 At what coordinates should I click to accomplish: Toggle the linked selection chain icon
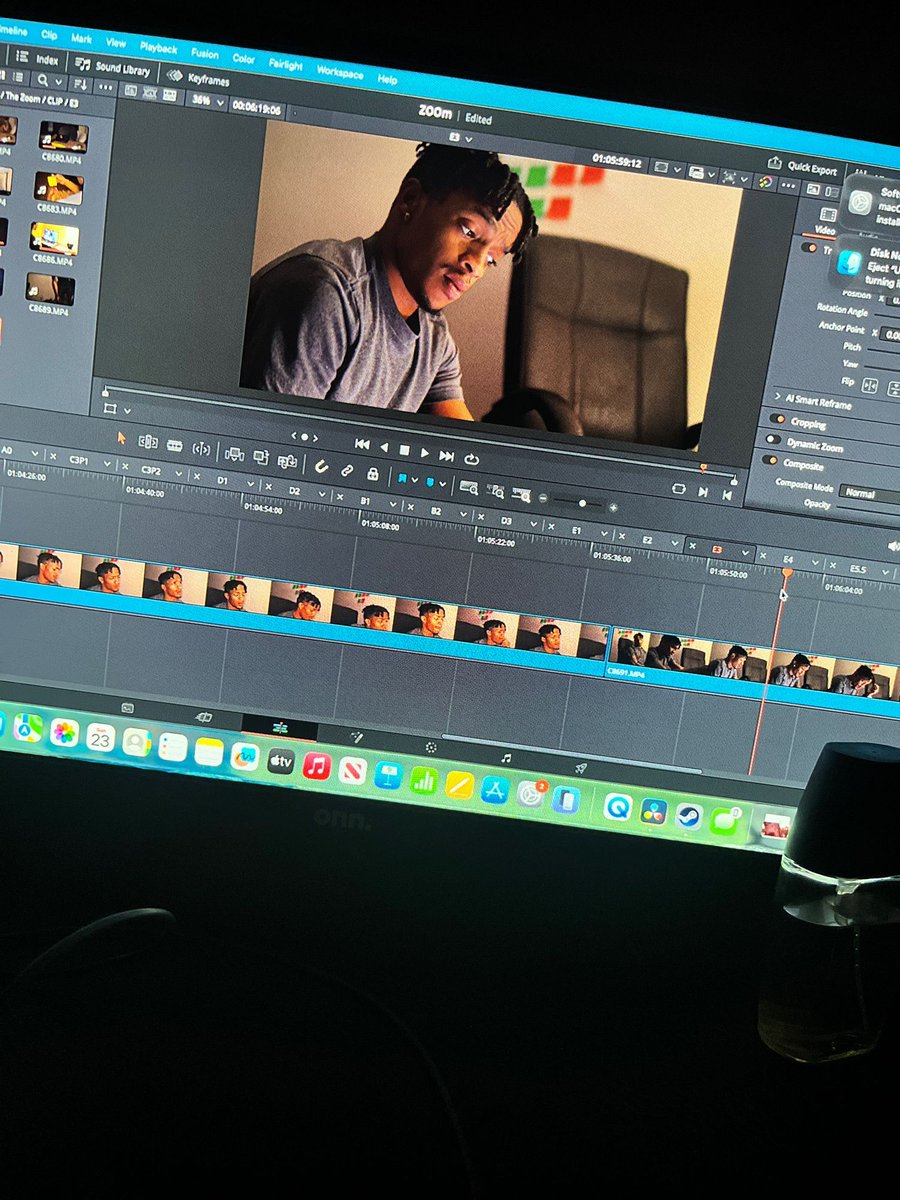(346, 469)
